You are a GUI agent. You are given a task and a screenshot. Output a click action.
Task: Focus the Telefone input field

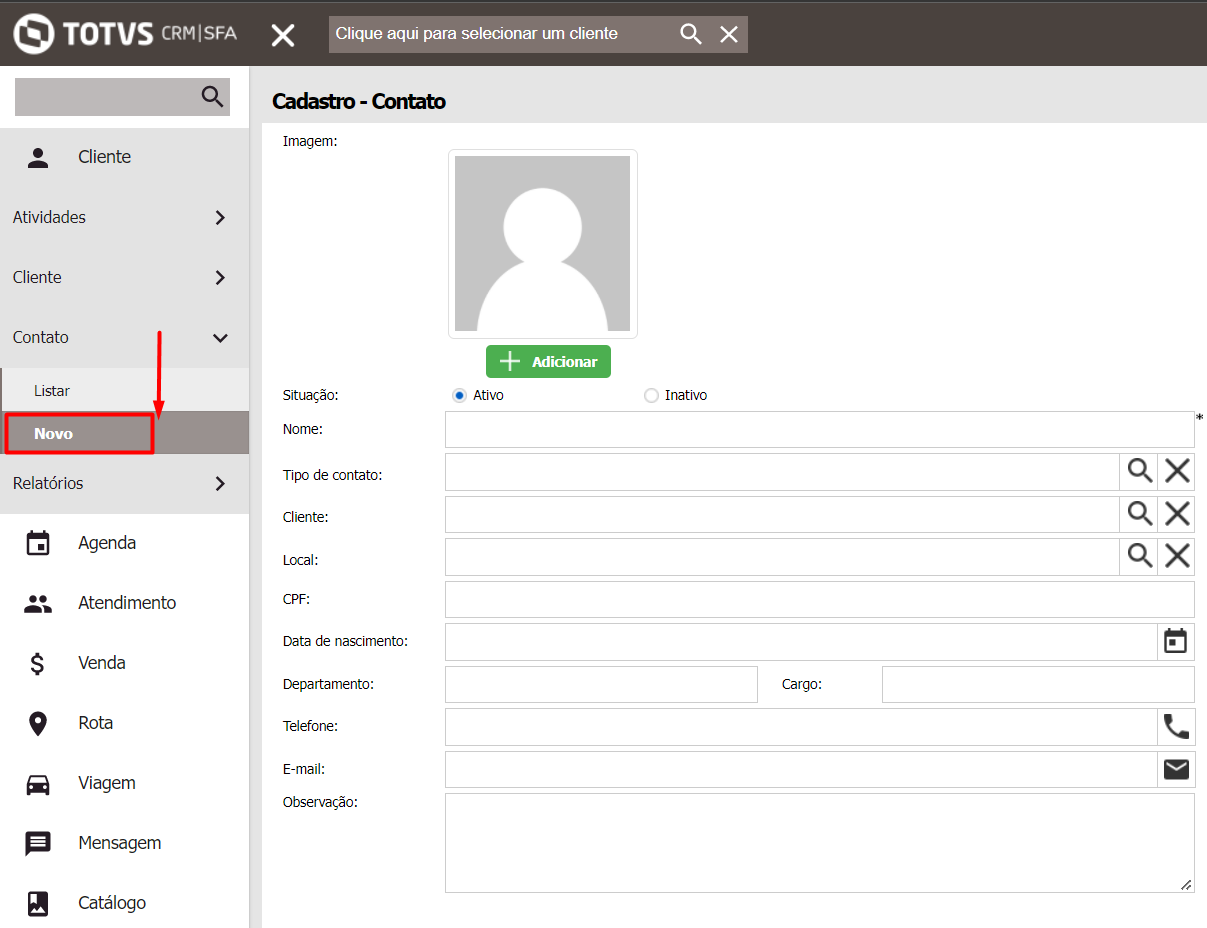click(801, 726)
